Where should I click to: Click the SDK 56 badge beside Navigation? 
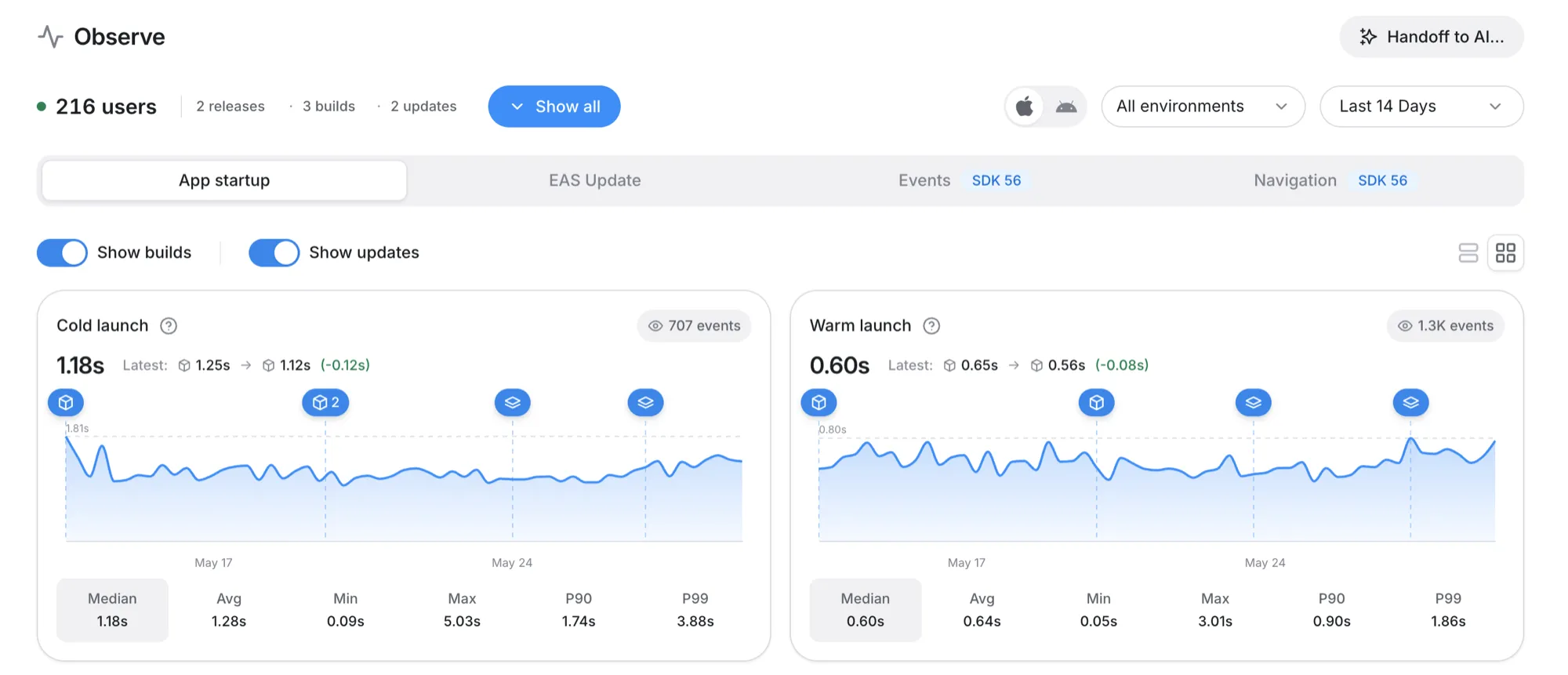coord(1382,180)
